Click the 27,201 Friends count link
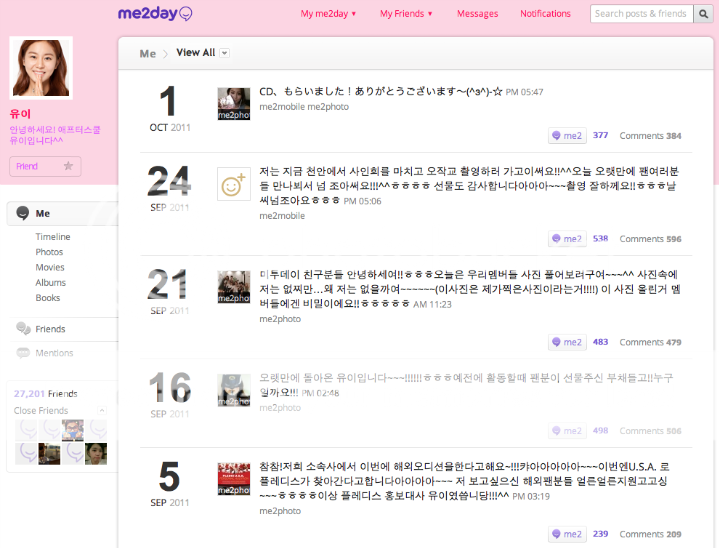Image resolution: width=719 pixels, height=548 pixels. point(45,393)
